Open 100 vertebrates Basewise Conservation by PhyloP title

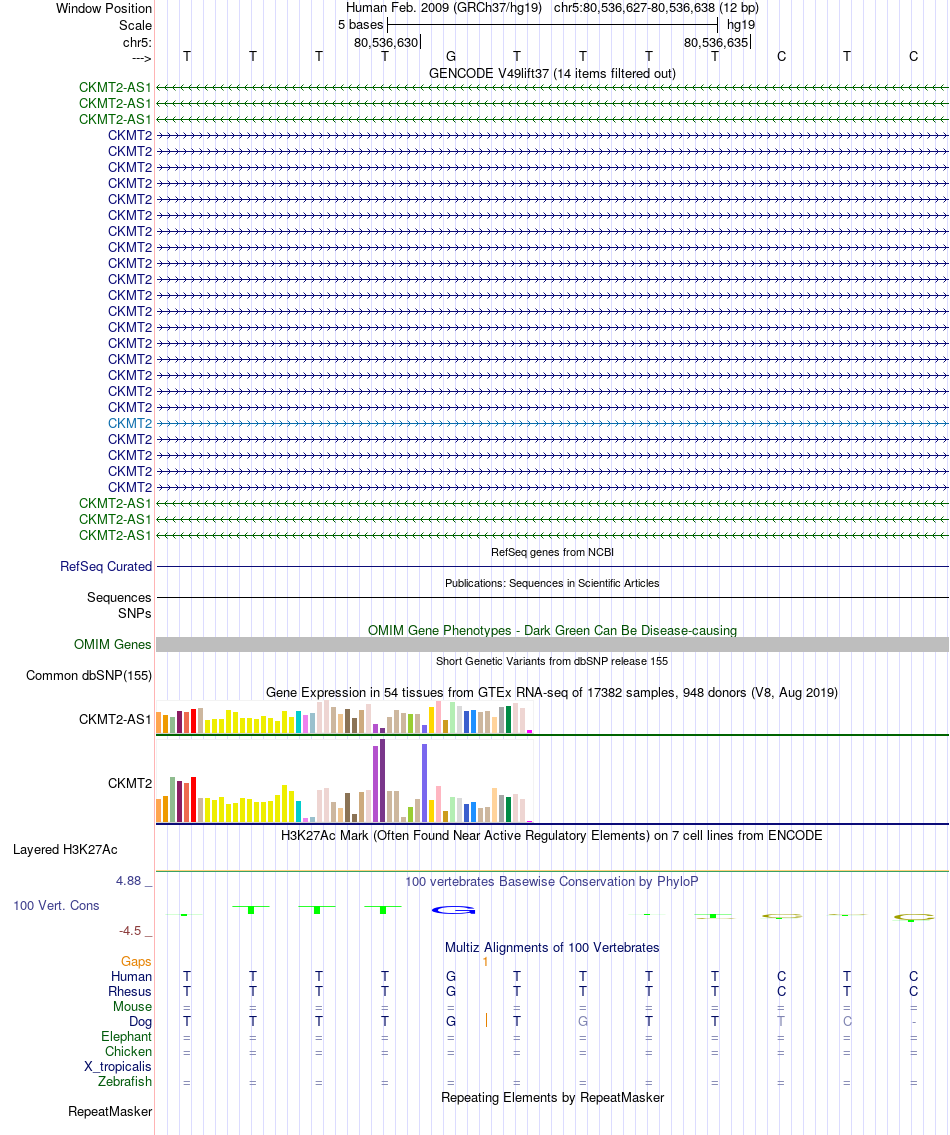point(552,882)
